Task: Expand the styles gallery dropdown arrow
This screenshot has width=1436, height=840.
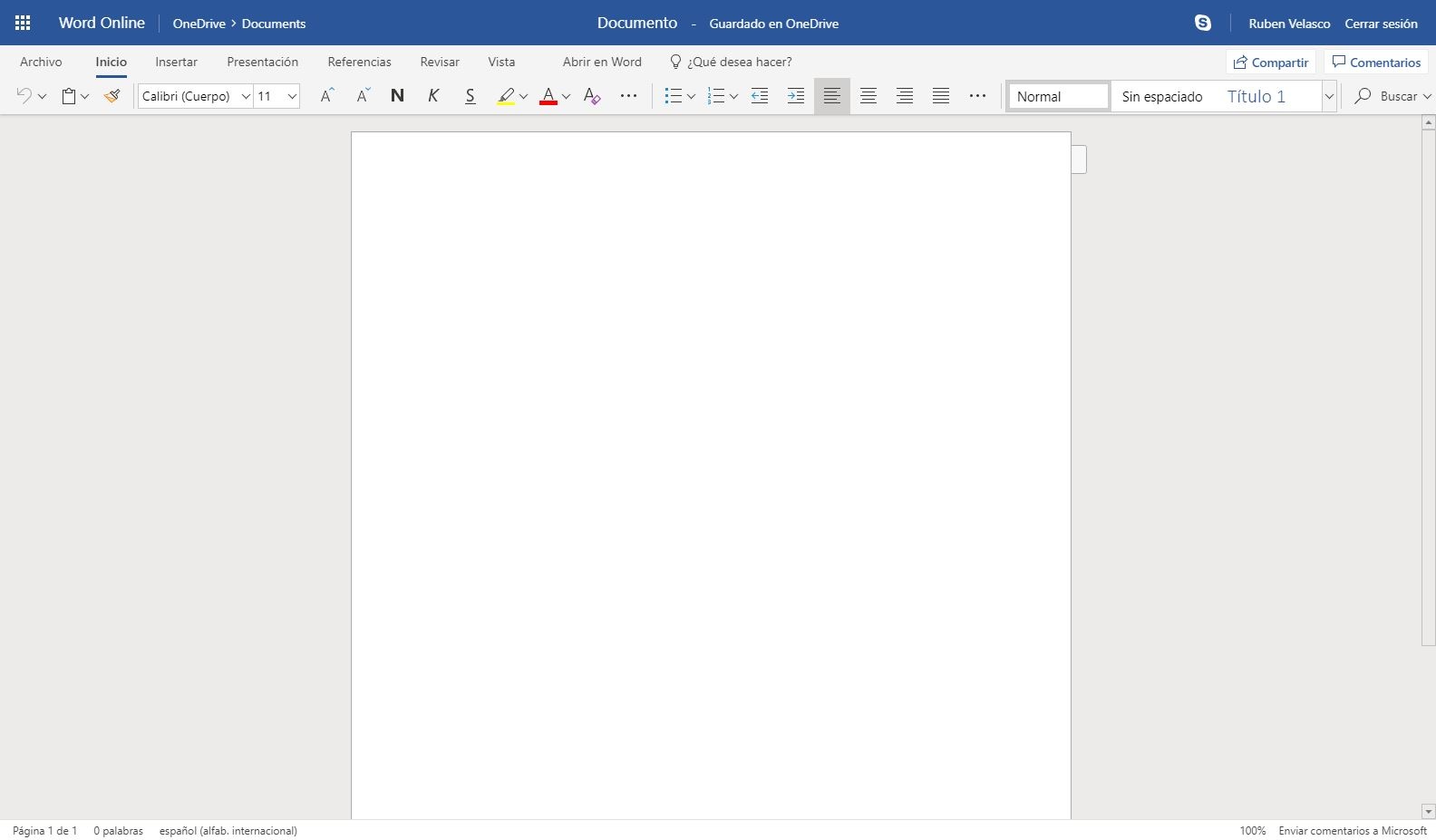Action: click(1329, 96)
